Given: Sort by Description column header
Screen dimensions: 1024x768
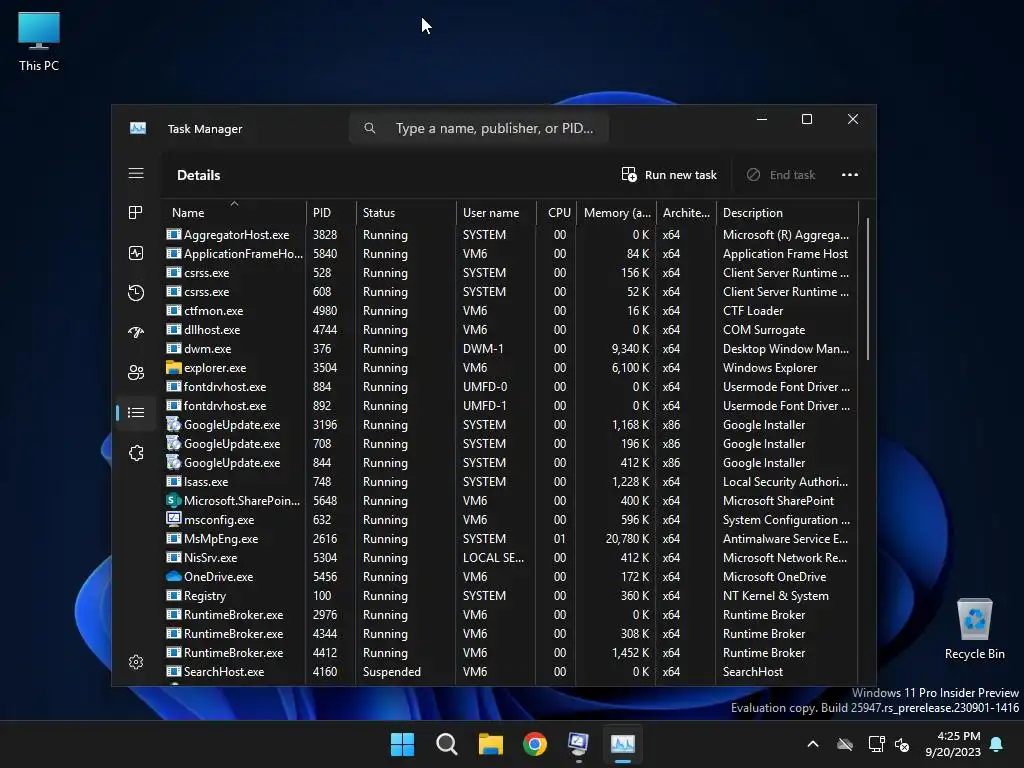Looking at the screenshot, I should [x=787, y=212].
